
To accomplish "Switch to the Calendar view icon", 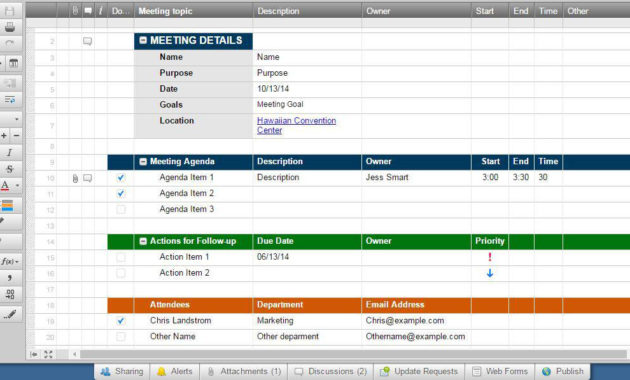I will (13, 63).
